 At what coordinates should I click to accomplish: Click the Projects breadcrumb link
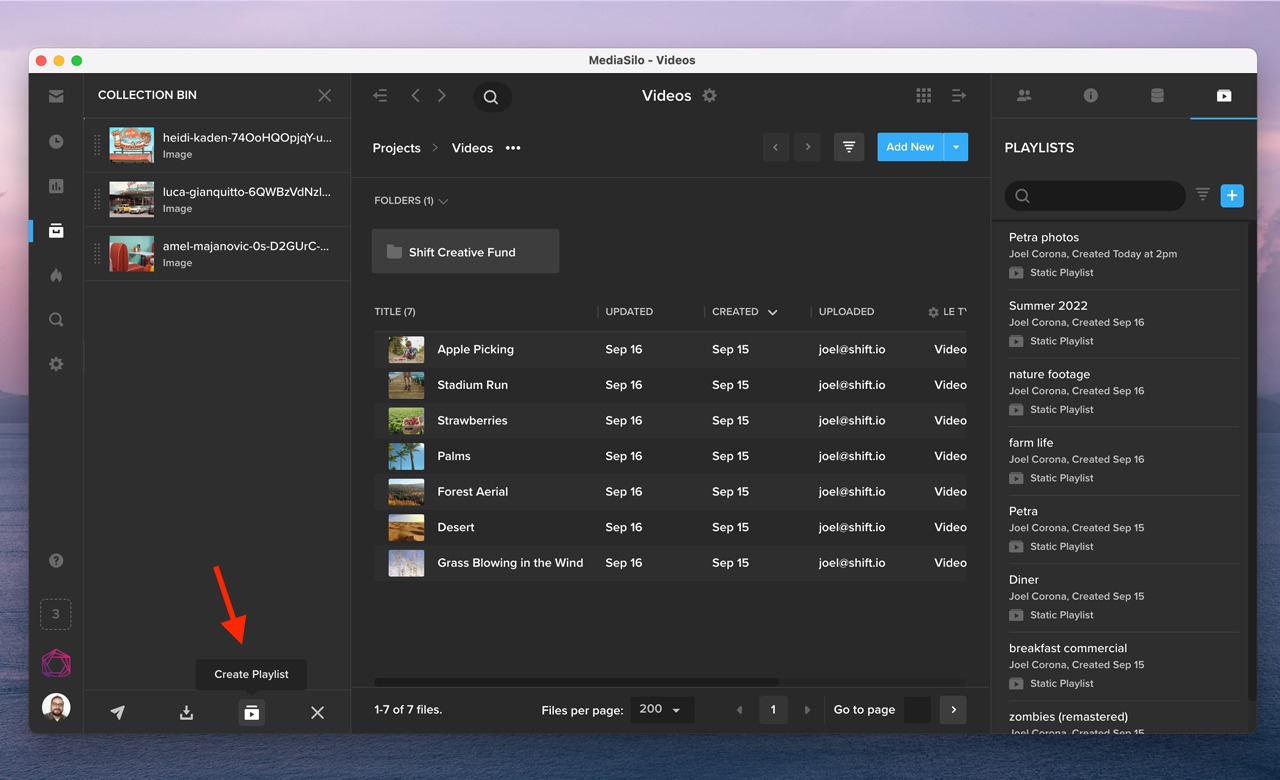(x=396, y=148)
